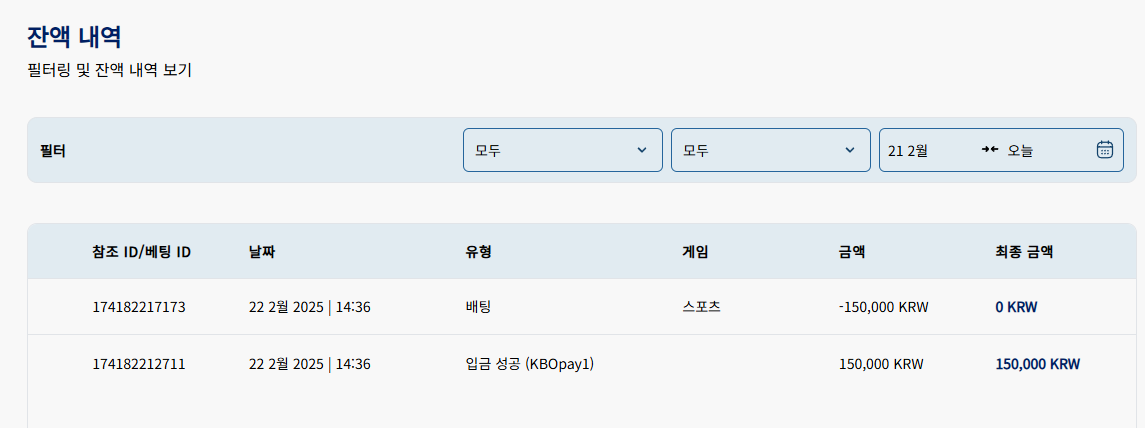Click the 잔액 내역 page heading
The width and height of the screenshot is (1145, 428).
click(x=74, y=37)
